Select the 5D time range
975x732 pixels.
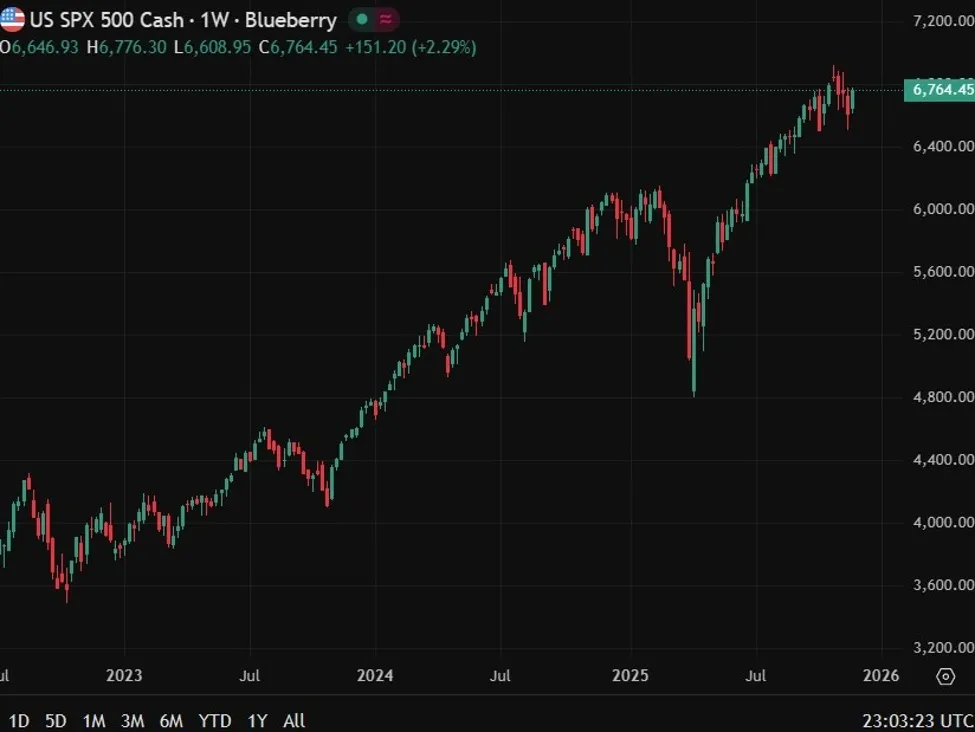tap(56, 720)
